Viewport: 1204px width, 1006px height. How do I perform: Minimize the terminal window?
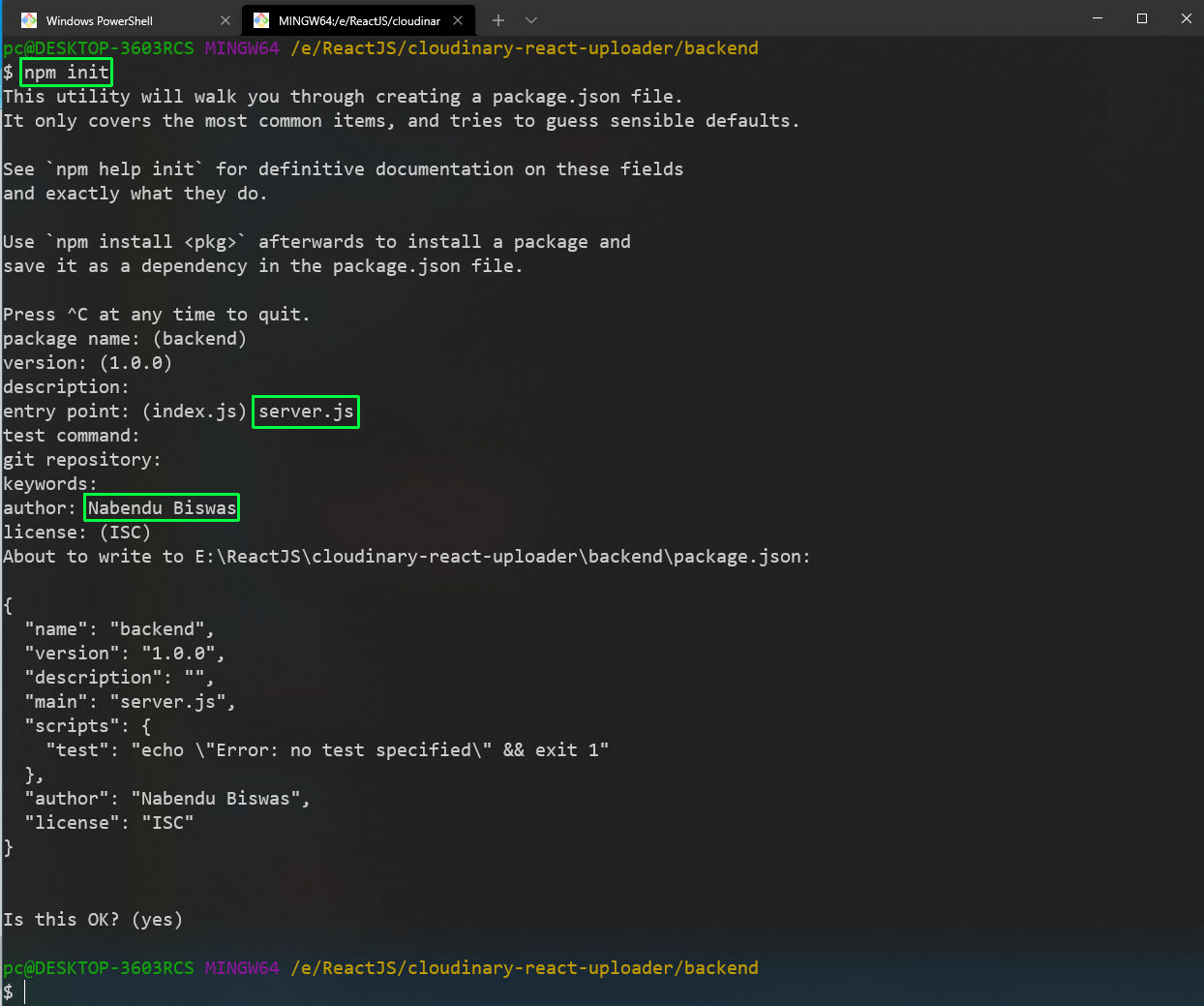point(1098,18)
